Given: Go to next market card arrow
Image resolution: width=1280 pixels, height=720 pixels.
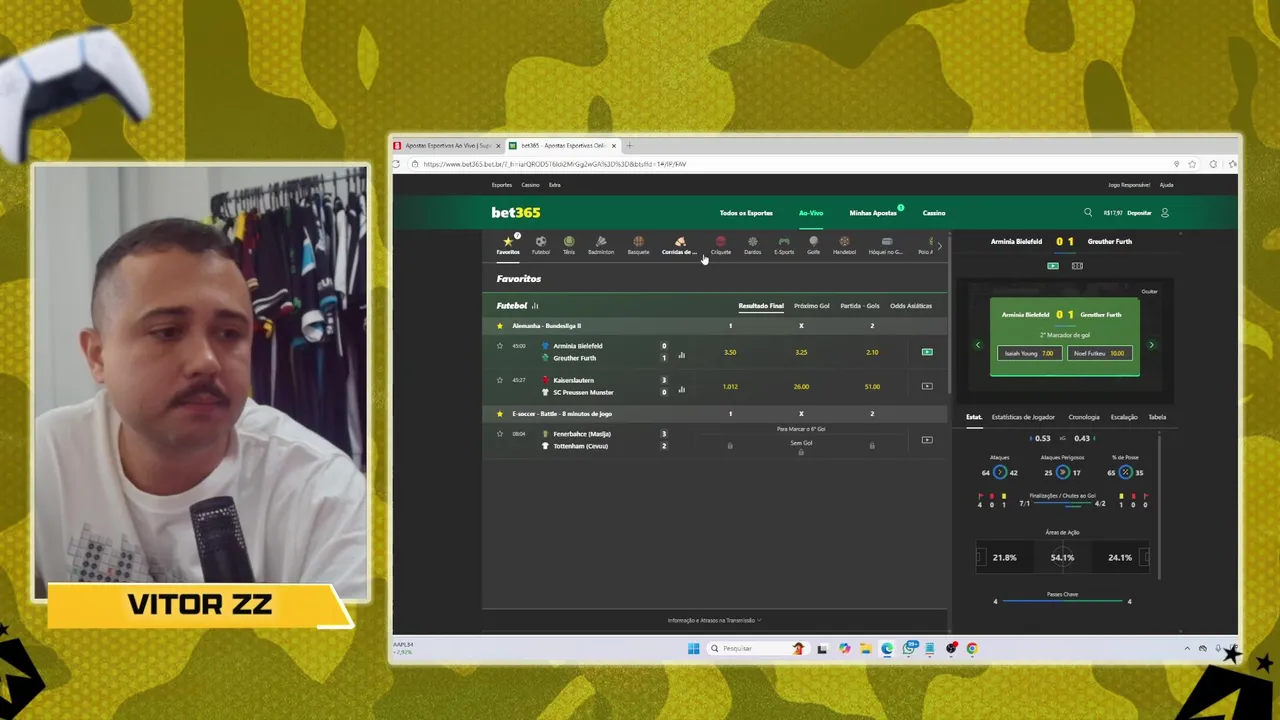Looking at the screenshot, I should coord(1151,345).
